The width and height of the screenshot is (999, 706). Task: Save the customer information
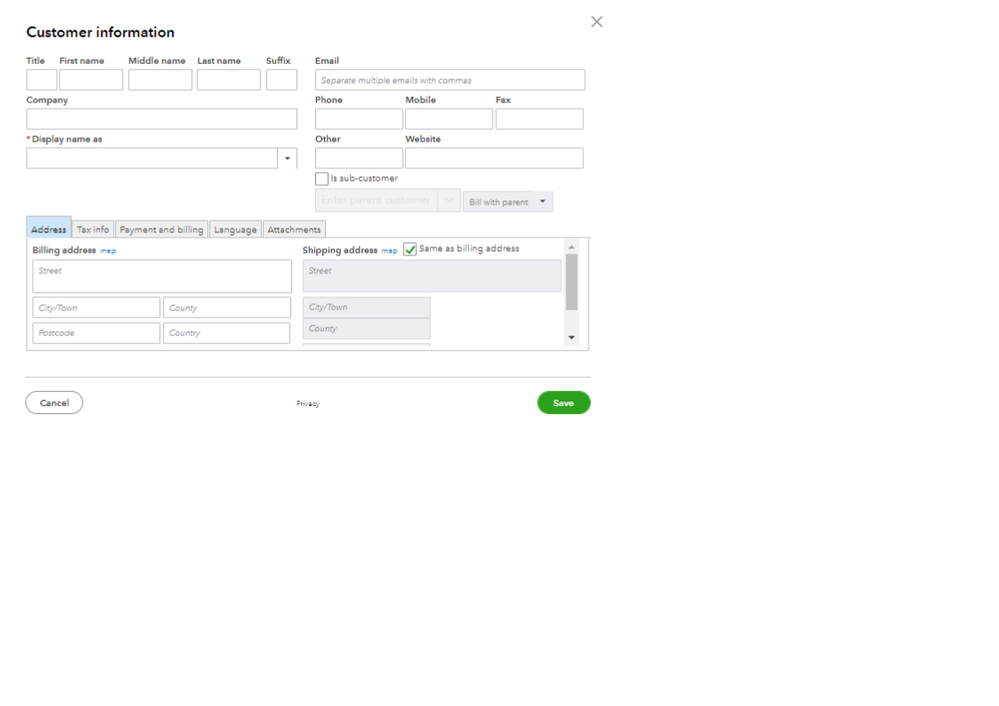click(564, 402)
